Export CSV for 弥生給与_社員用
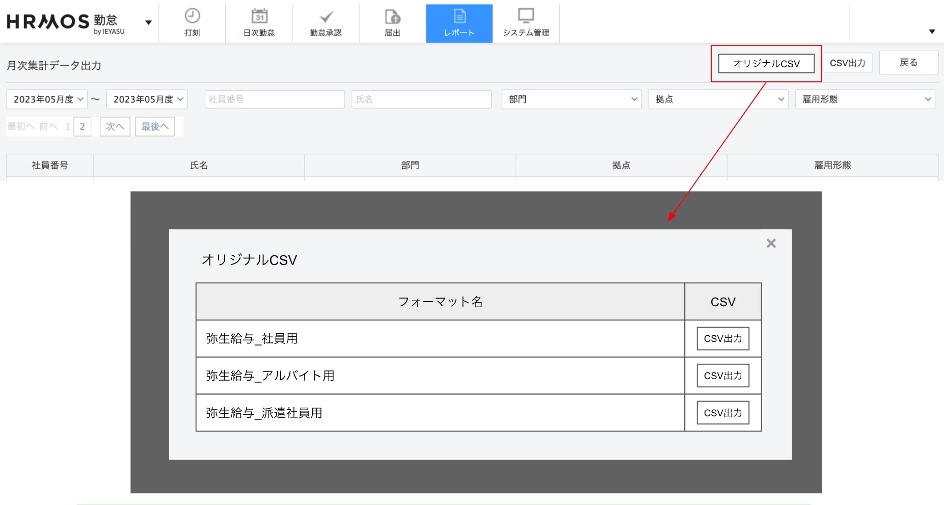The image size is (944, 505). coord(723,338)
